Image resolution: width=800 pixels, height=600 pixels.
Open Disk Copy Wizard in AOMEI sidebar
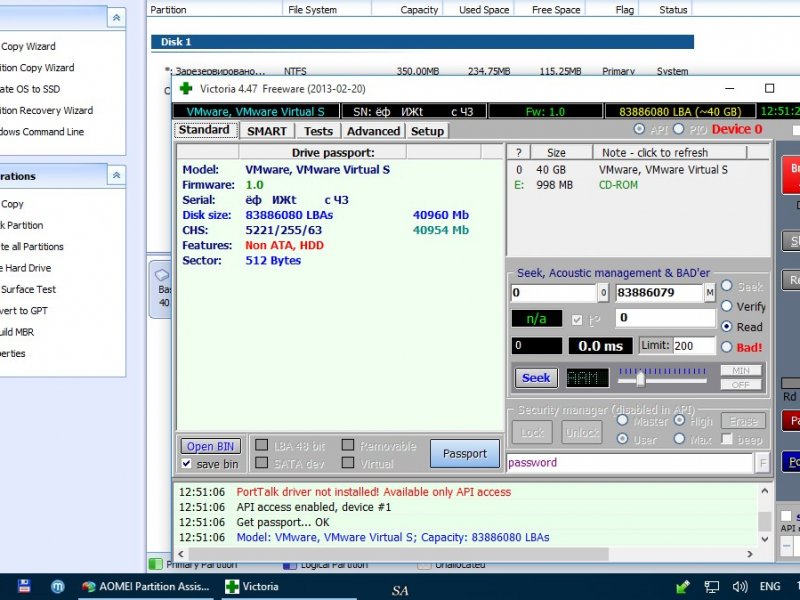[28, 46]
